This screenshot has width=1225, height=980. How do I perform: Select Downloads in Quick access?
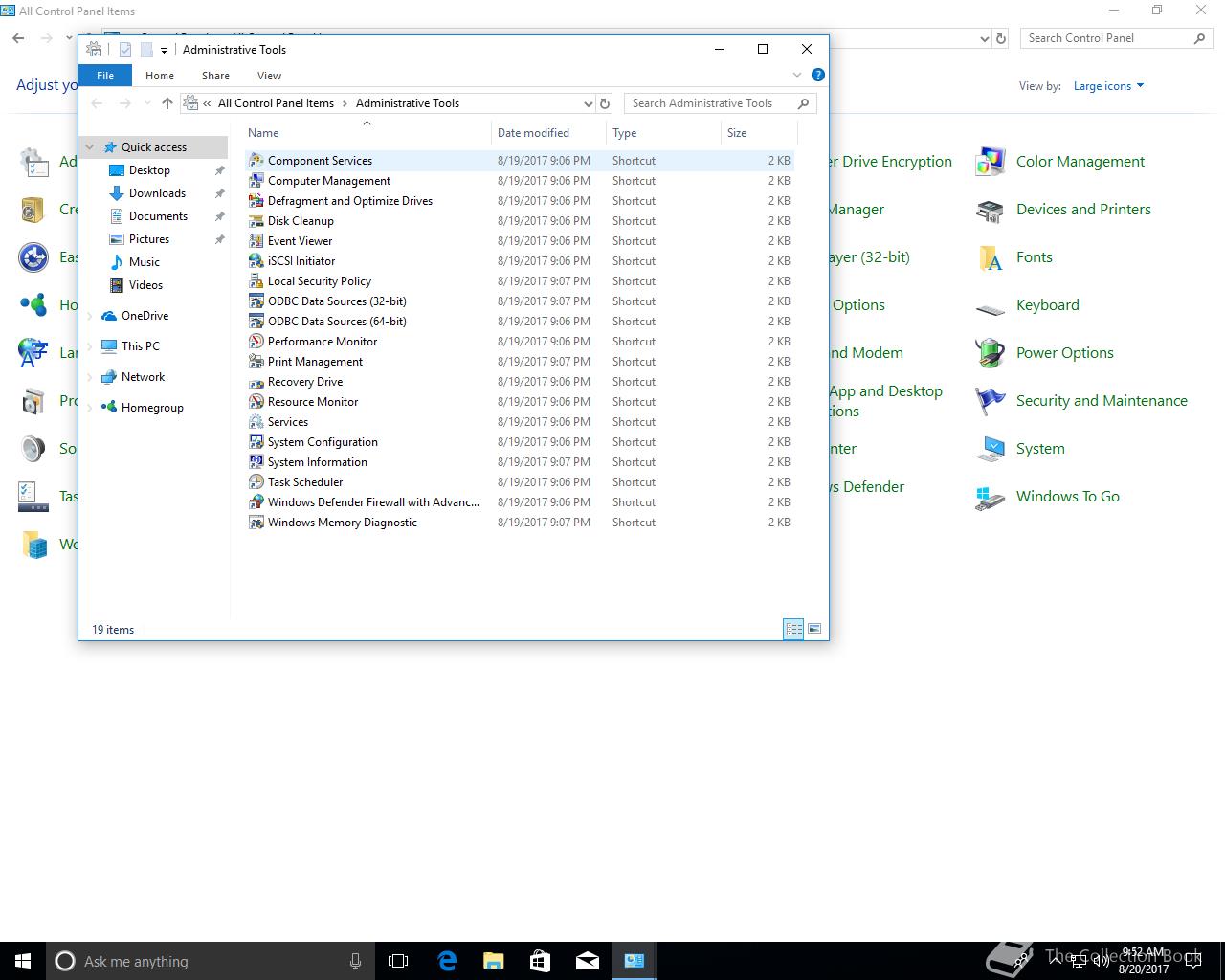pyautogui.click(x=157, y=193)
